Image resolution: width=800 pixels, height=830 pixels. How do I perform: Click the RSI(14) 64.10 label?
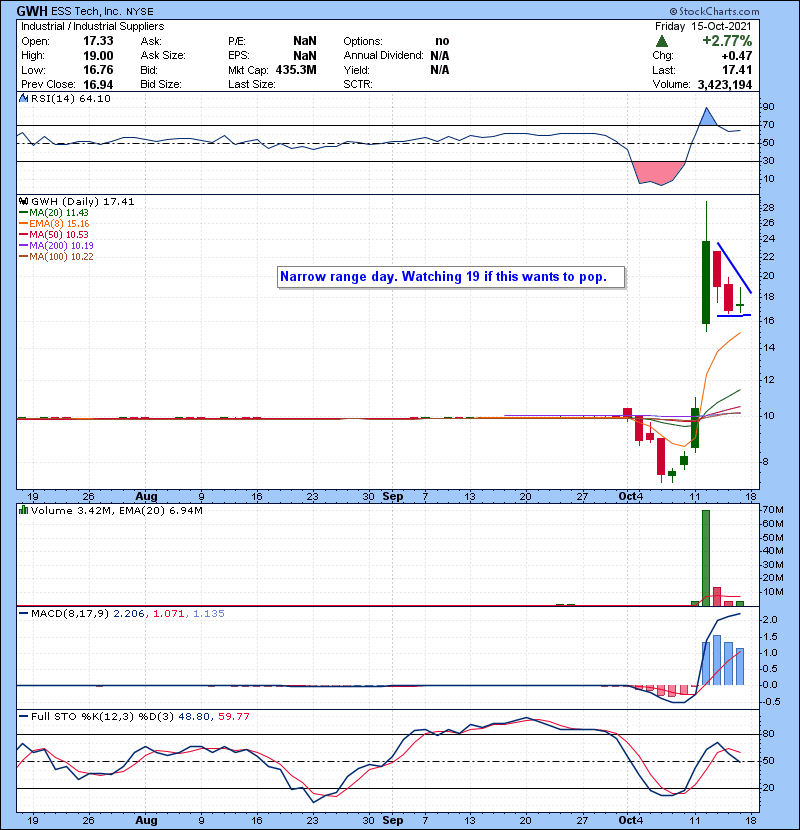pos(71,98)
